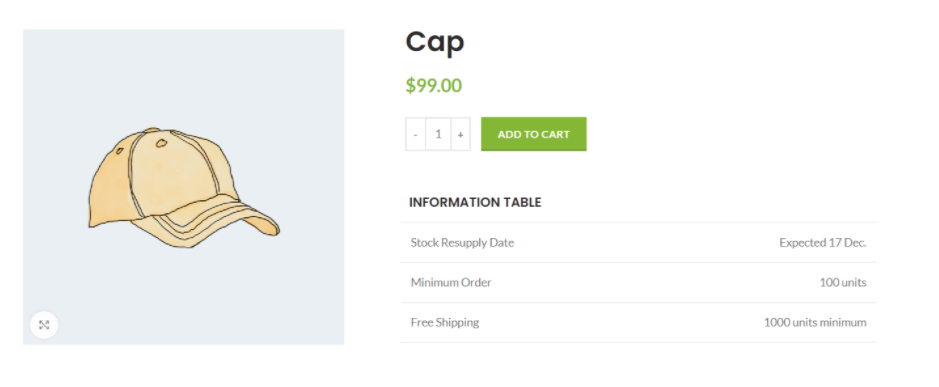Image resolution: width=939 pixels, height=387 pixels.
Task: Click the Information Table heading
Action: click(x=475, y=202)
